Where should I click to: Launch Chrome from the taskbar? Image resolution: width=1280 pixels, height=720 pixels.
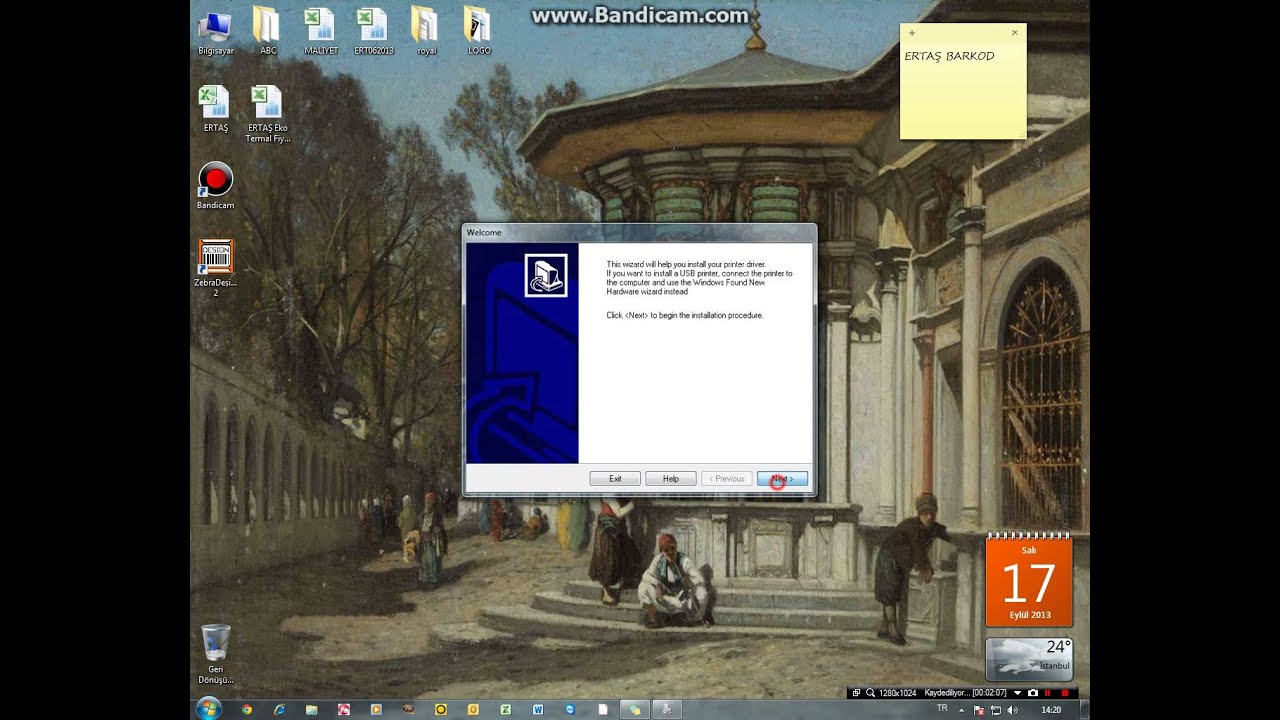pyautogui.click(x=247, y=709)
